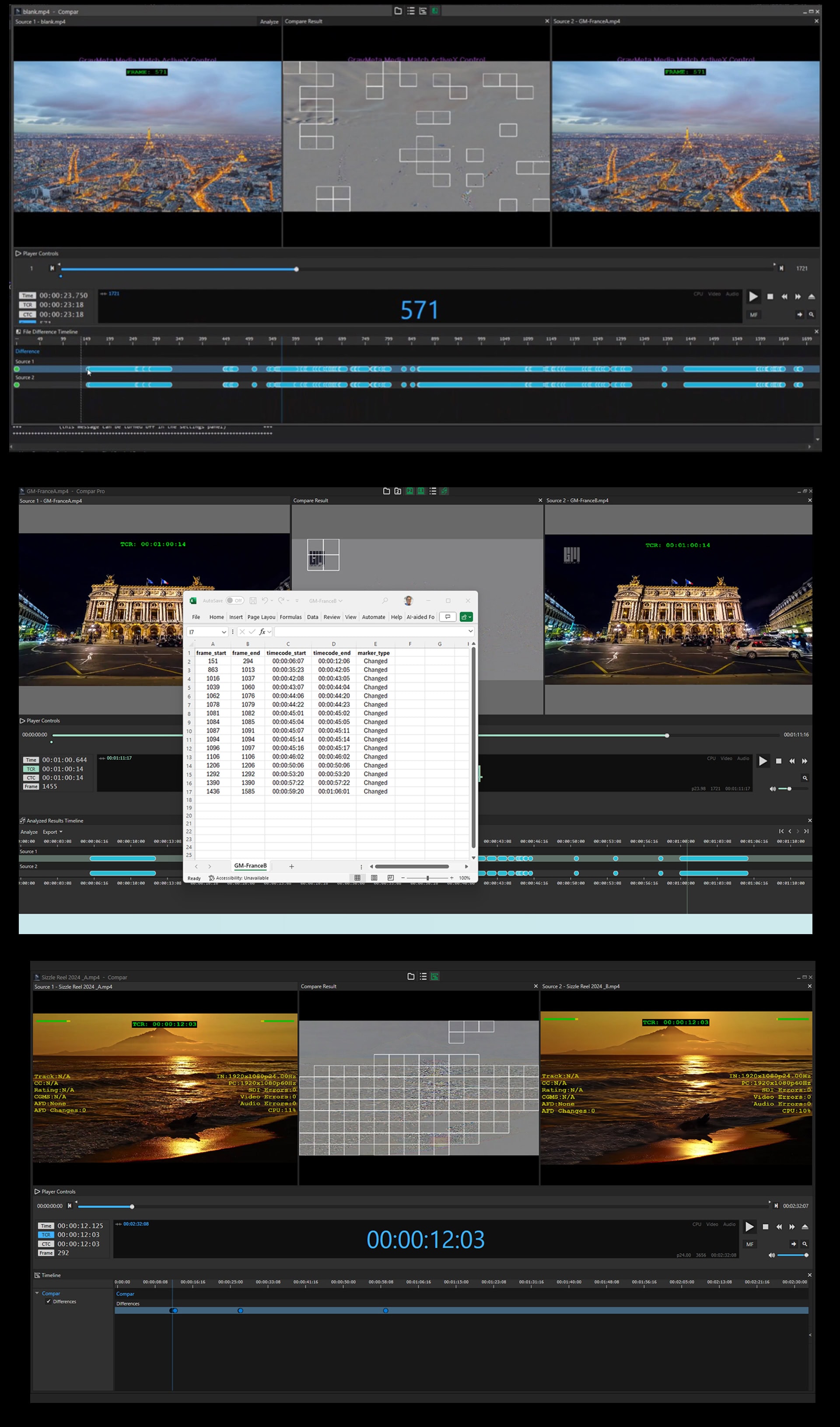Click the Excel save icon
The width and height of the screenshot is (840, 1427).
pos(253,601)
